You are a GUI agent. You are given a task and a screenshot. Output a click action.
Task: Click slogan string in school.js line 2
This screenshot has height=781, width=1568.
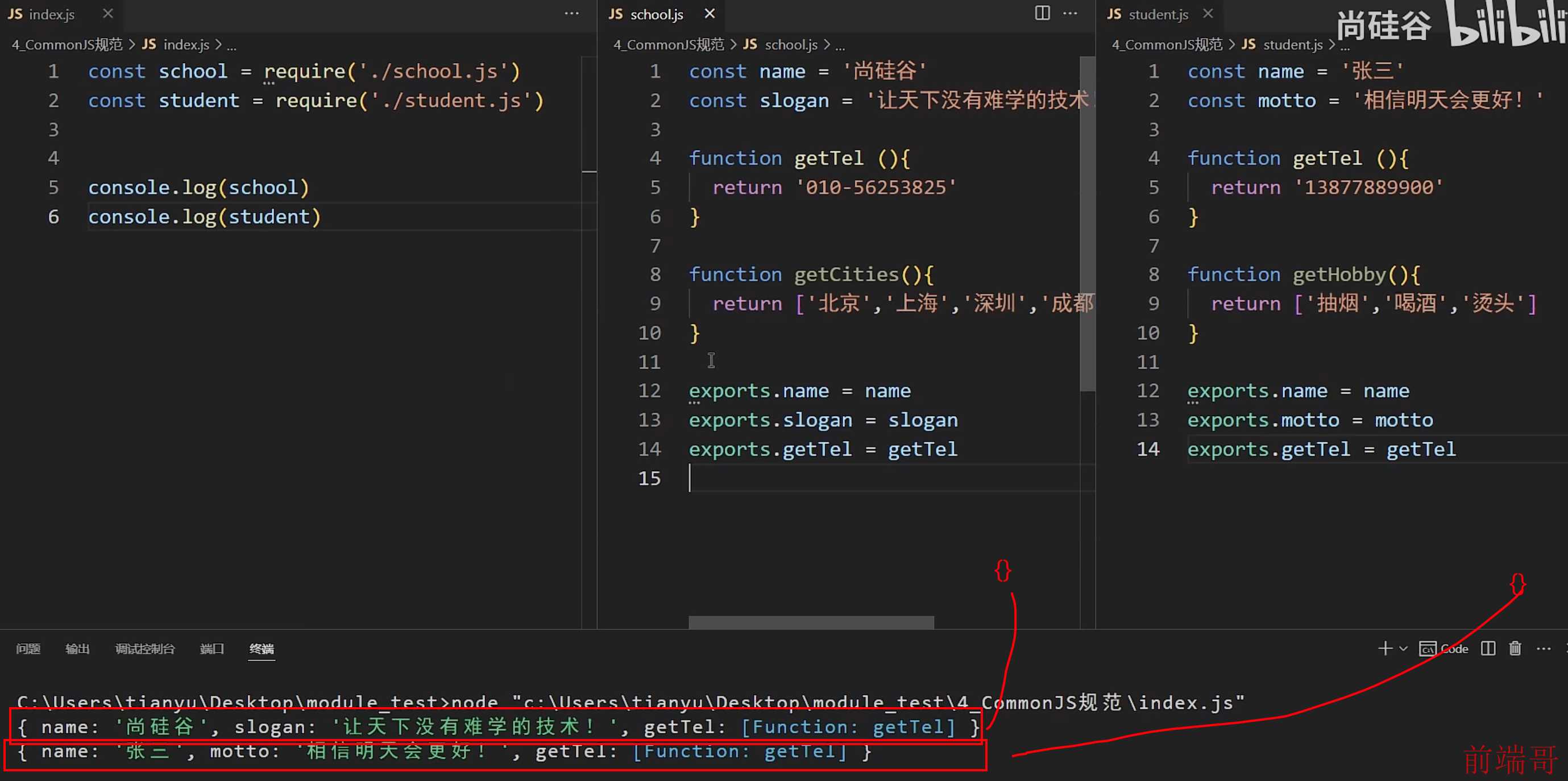click(980, 101)
